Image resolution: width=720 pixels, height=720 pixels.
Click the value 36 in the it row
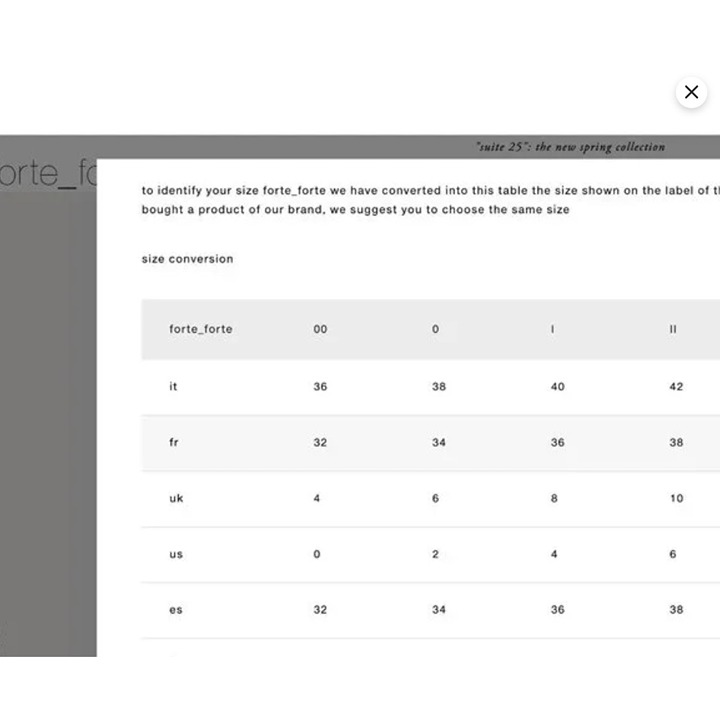[x=320, y=387]
